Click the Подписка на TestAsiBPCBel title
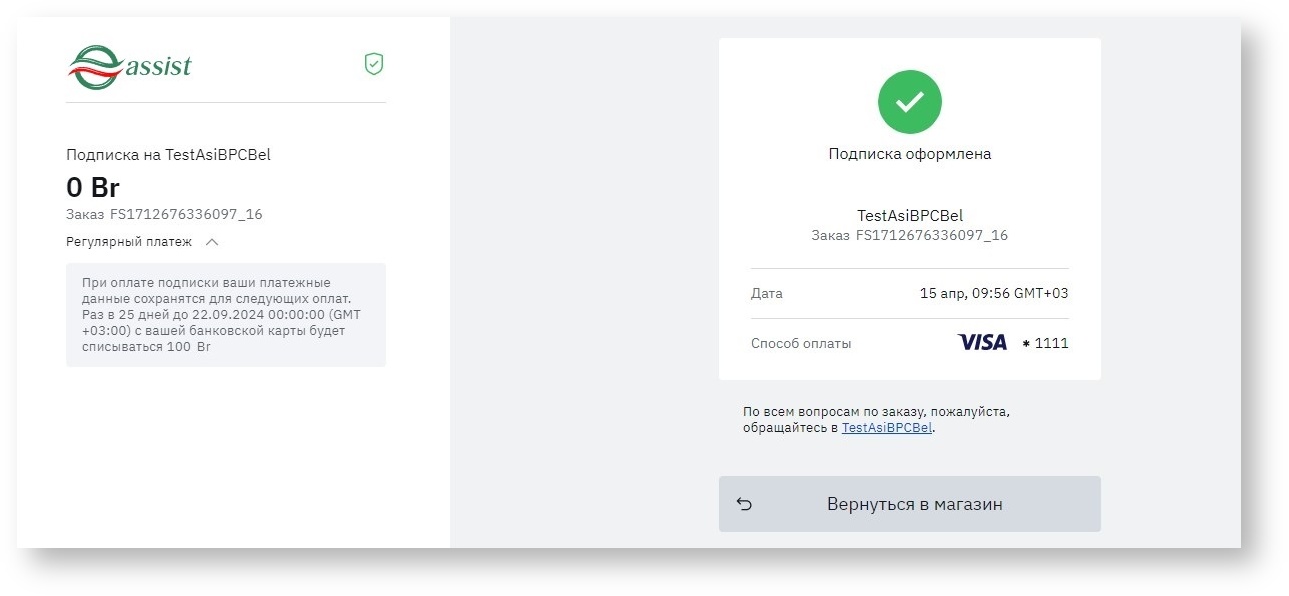 [168, 155]
